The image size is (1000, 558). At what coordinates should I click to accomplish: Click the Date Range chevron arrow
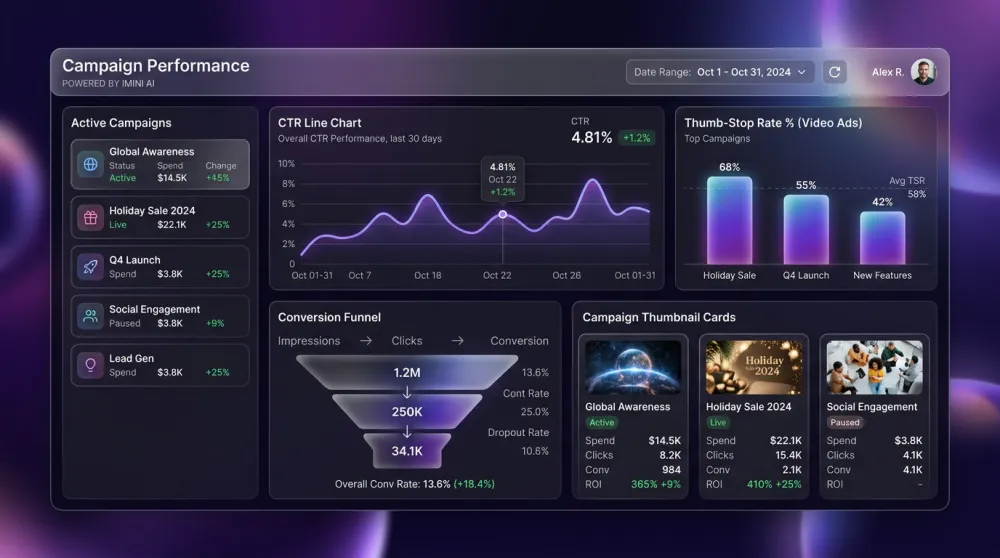(x=802, y=72)
